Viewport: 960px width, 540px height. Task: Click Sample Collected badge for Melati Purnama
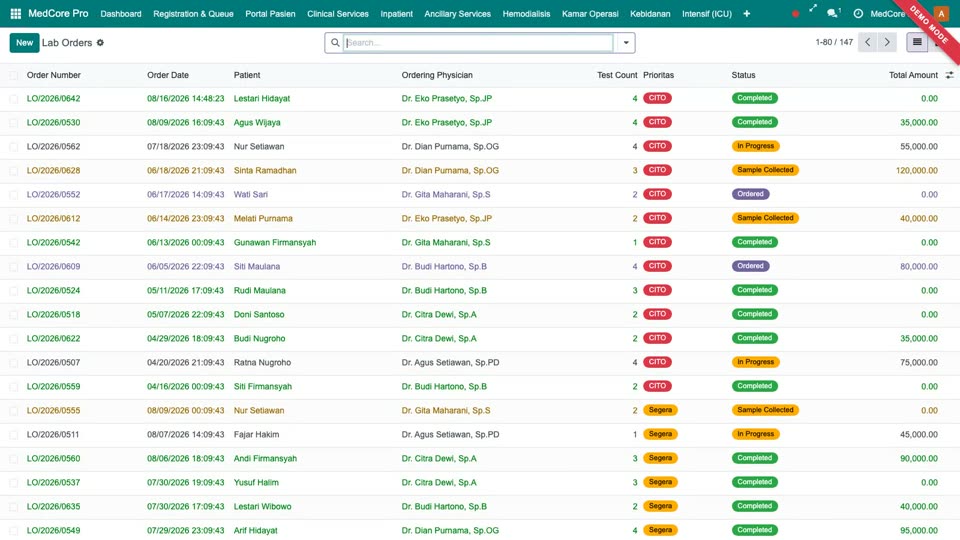click(765, 218)
